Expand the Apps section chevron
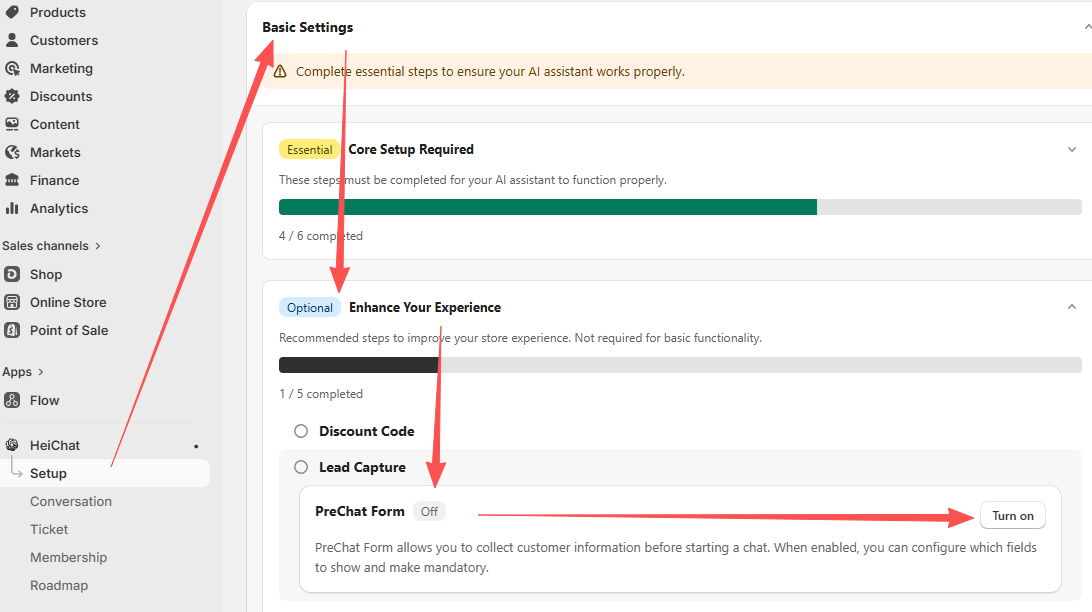1092x612 pixels. pos(41,372)
